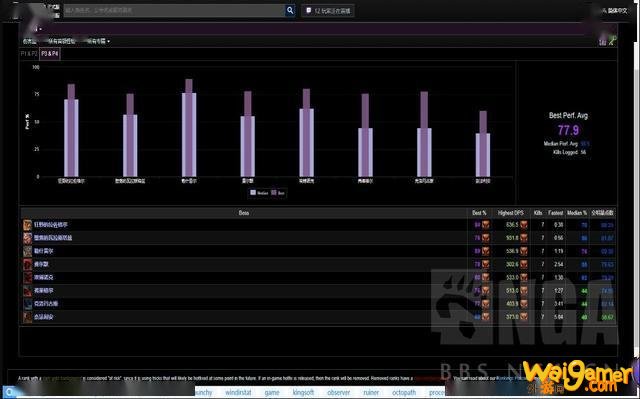
Task: Toggle the Best series in the chart legend
Action: (278, 193)
